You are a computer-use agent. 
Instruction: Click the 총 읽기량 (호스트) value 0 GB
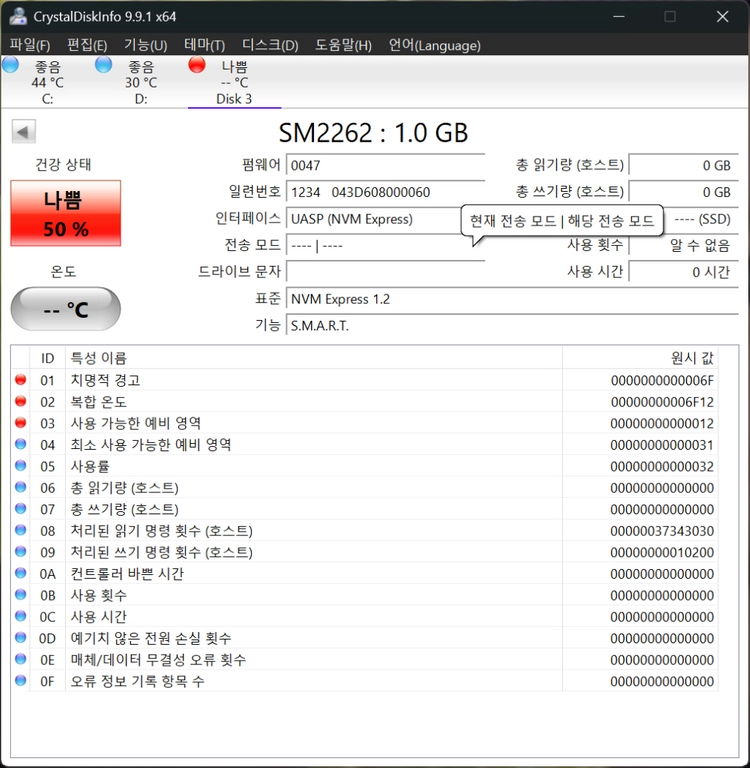(683, 165)
